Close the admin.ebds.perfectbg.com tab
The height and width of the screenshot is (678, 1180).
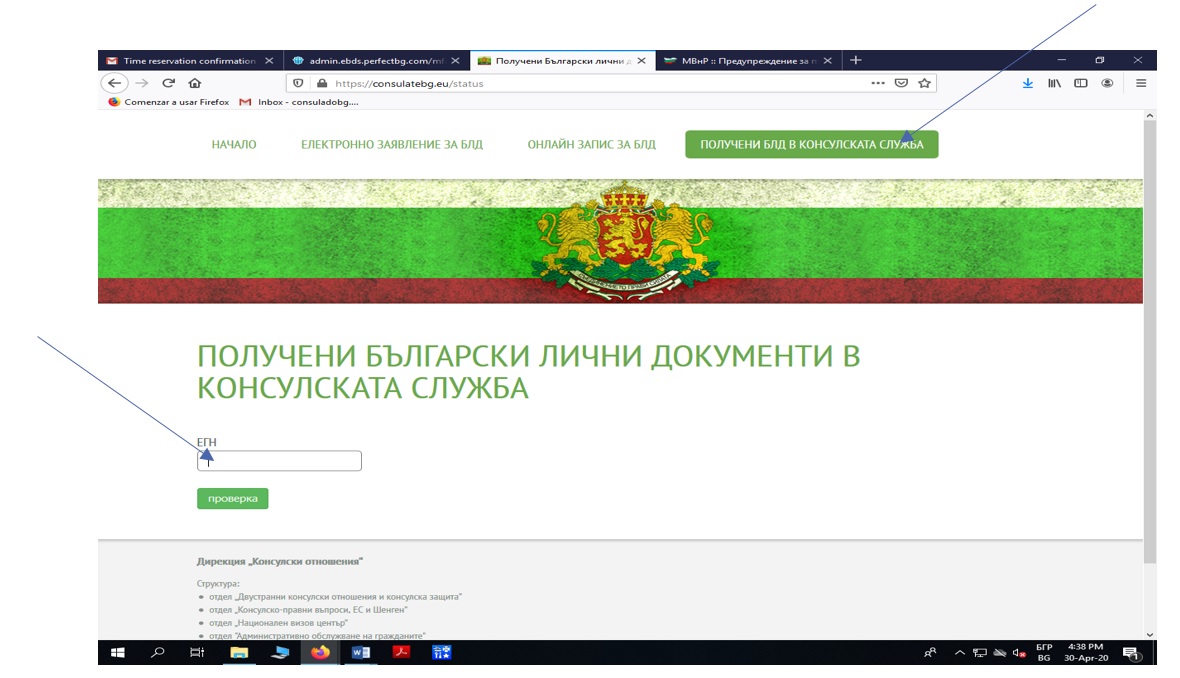[455, 61]
